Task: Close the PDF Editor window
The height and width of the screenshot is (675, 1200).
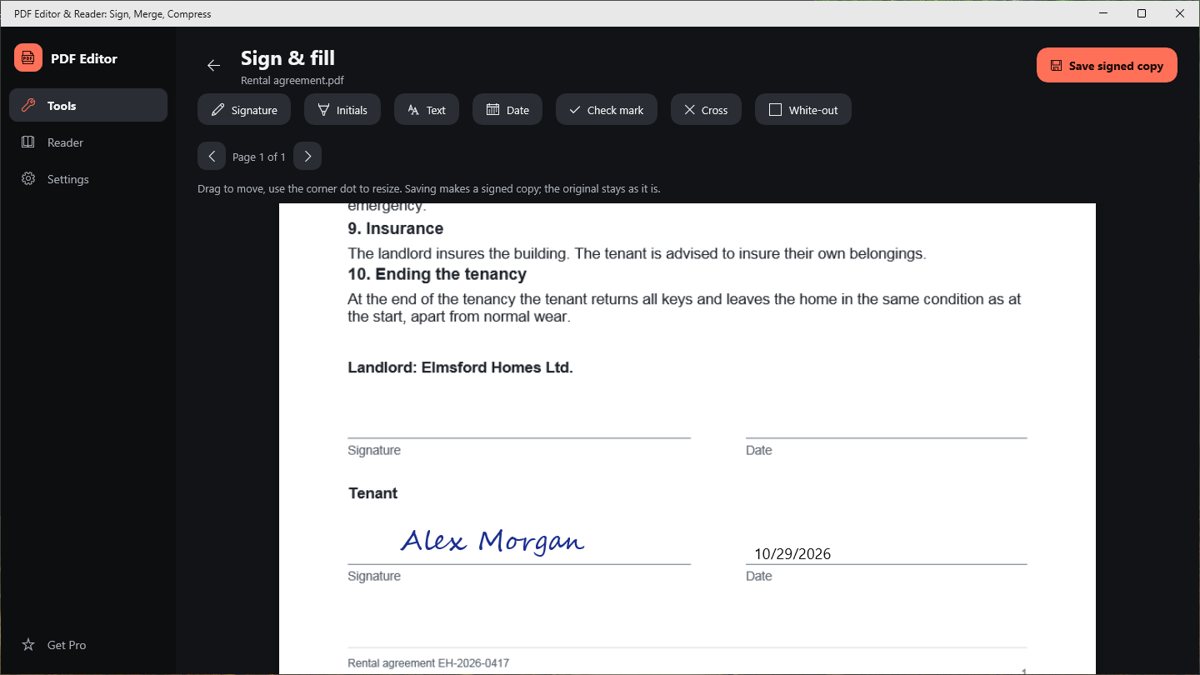Action: [x=1181, y=14]
